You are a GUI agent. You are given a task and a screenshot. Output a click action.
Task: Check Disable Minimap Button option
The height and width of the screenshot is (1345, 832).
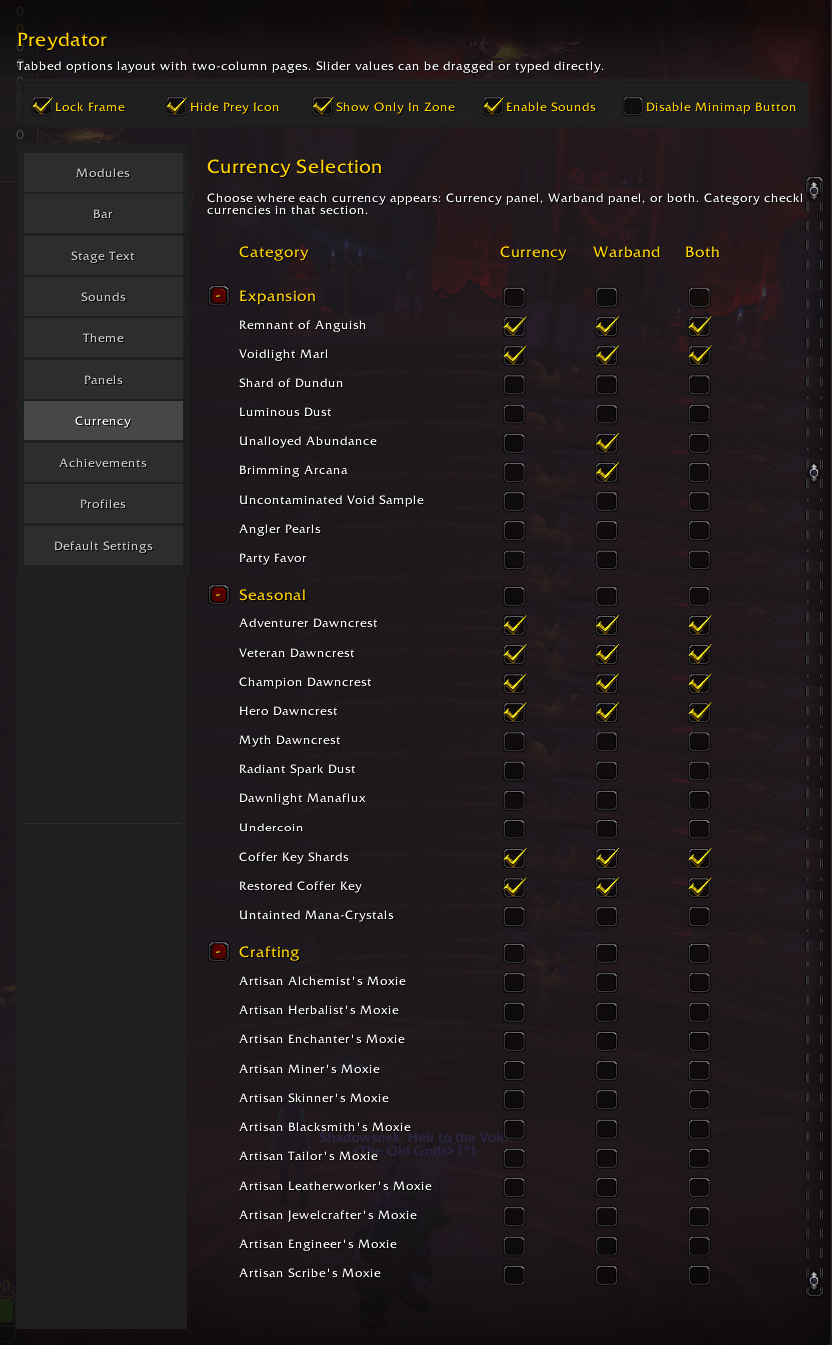633,106
